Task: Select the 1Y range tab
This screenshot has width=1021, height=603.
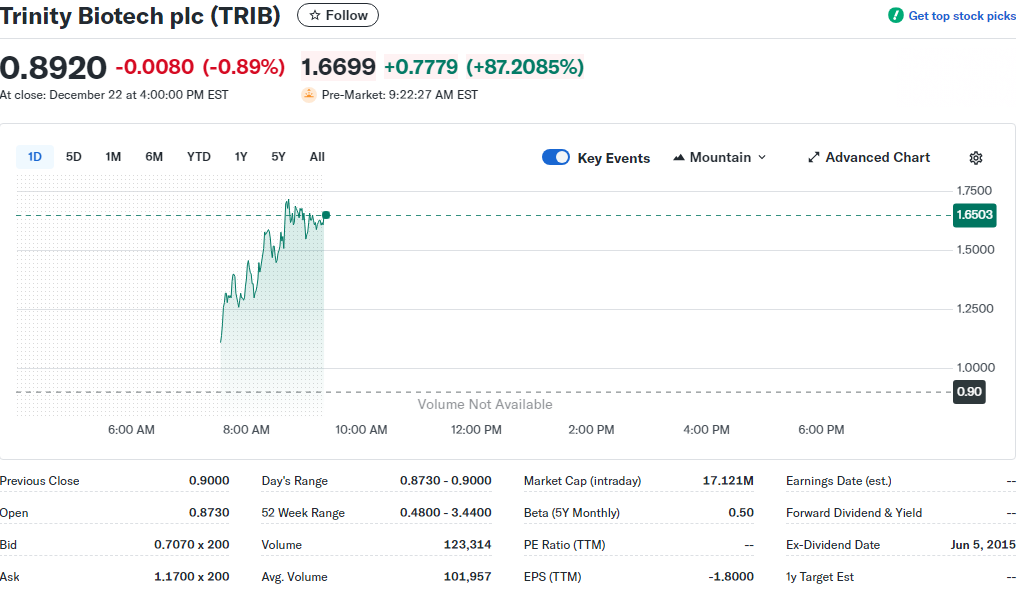Action: click(x=241, y=157)
